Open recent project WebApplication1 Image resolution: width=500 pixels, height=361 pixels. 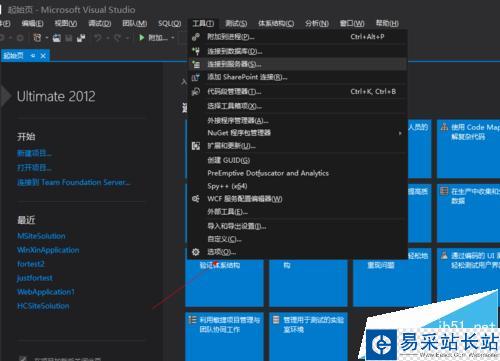click(x=46, y=292)
